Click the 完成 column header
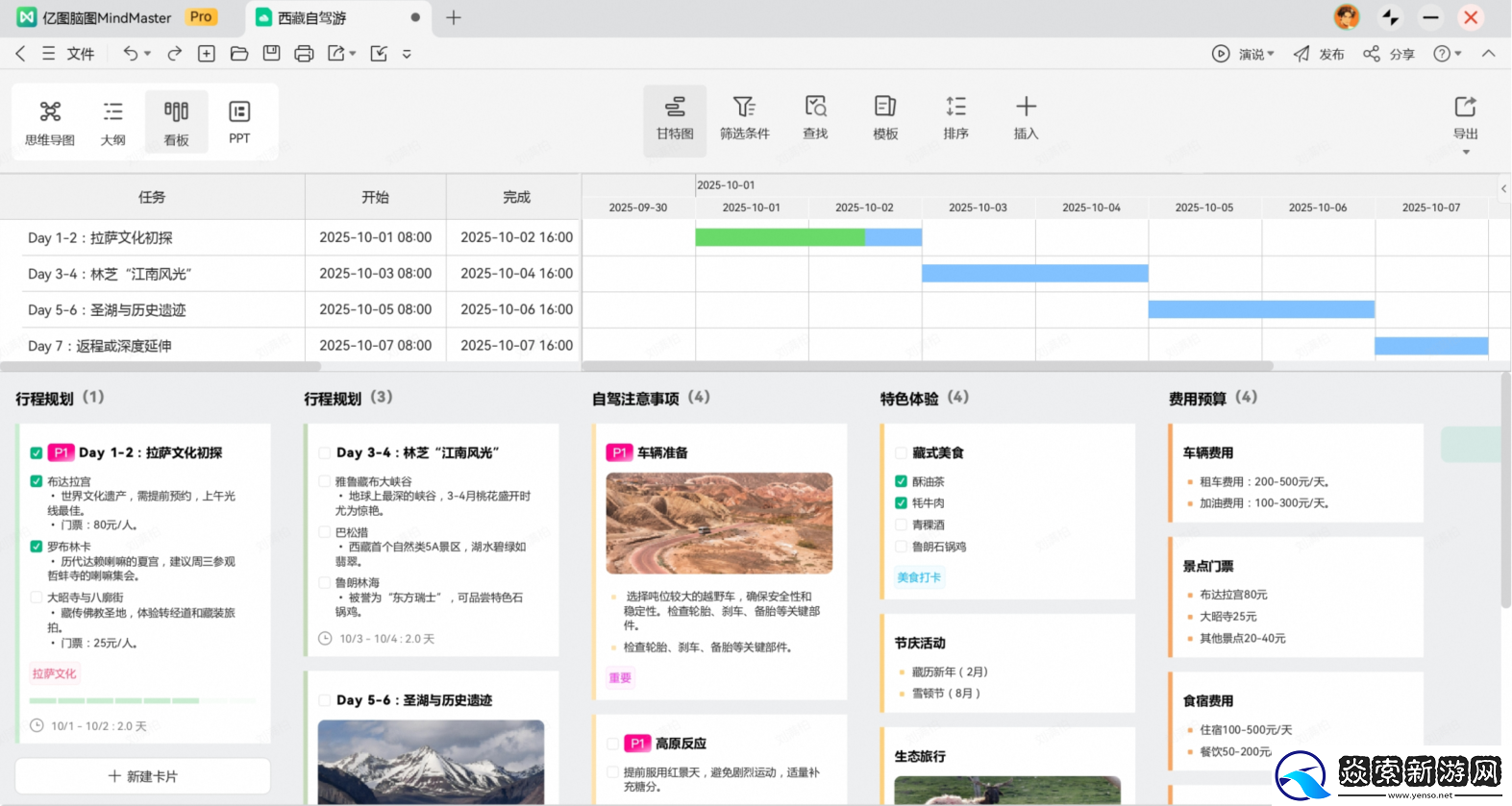The image size is (1512, 806). [516, 197]
